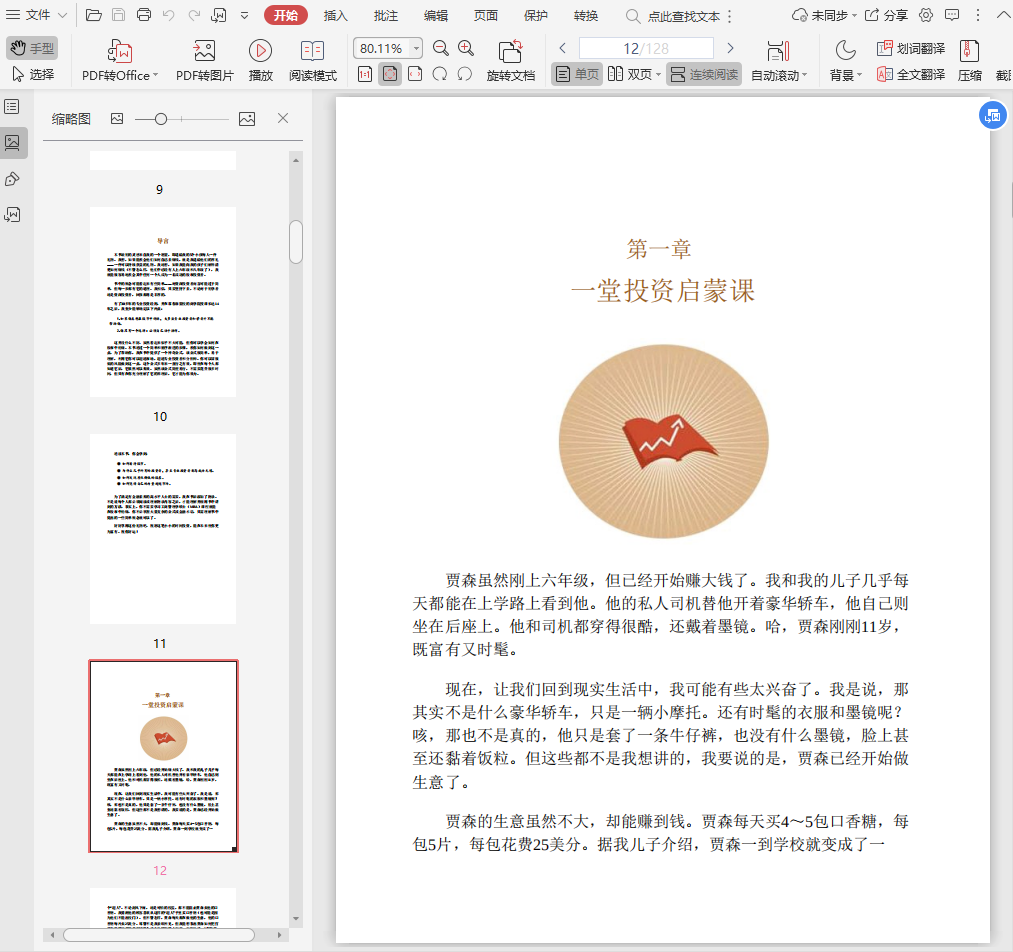Click the 划词翻译 translate tool

click(911, 48)
